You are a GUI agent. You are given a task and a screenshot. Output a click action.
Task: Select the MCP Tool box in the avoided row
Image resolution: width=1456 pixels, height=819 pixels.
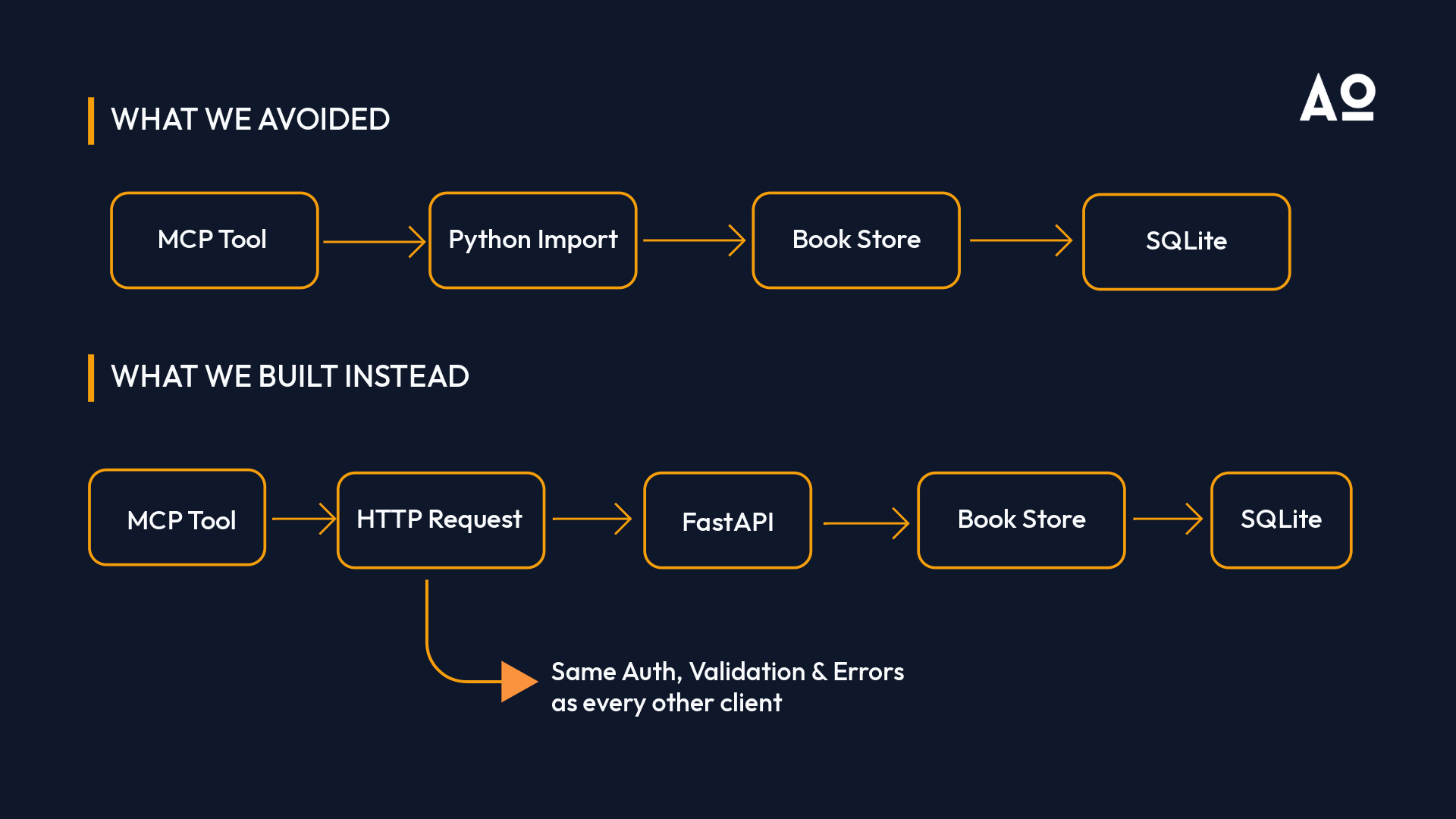215,240
